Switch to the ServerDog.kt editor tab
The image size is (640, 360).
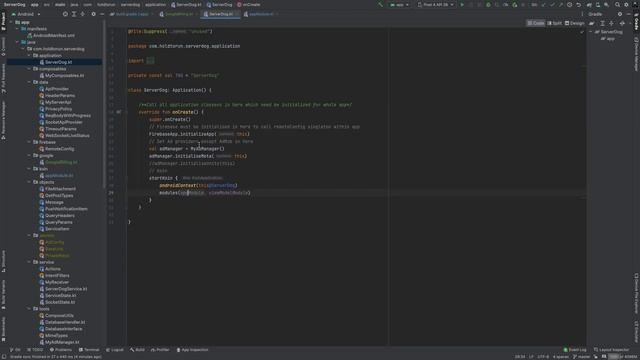click(x=220, y=14)
